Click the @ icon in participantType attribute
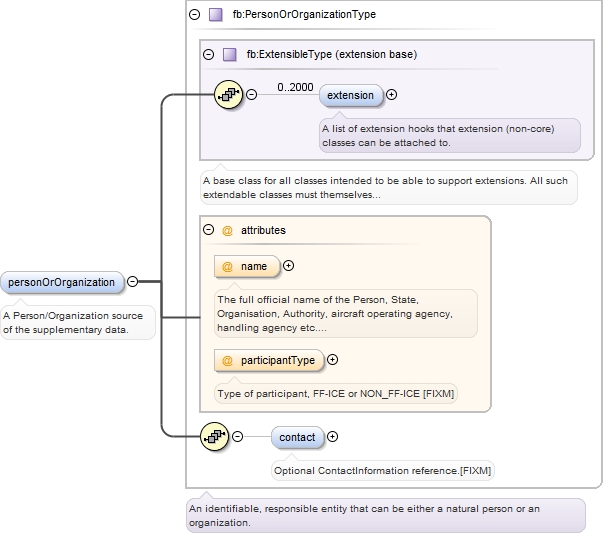Screen dimensions: 604x536 coord(227,360)
